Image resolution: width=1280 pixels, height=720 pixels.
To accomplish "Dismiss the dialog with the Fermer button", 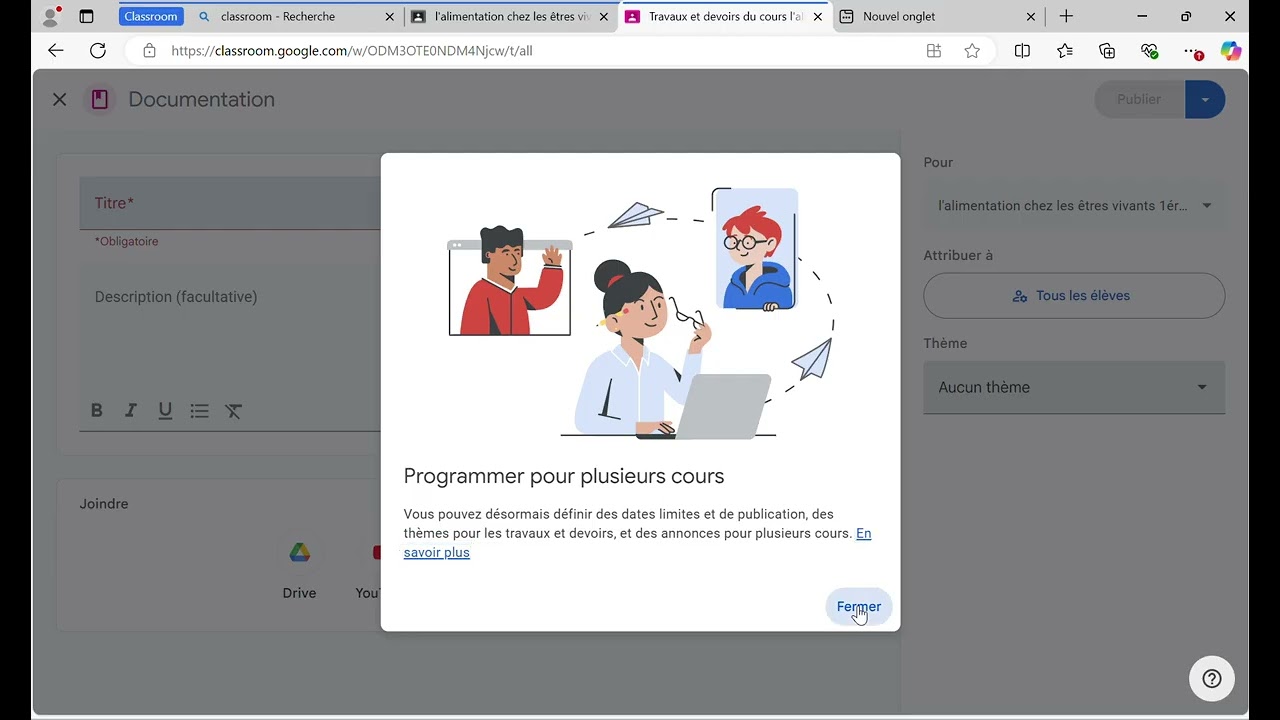I will pos(859,607).
